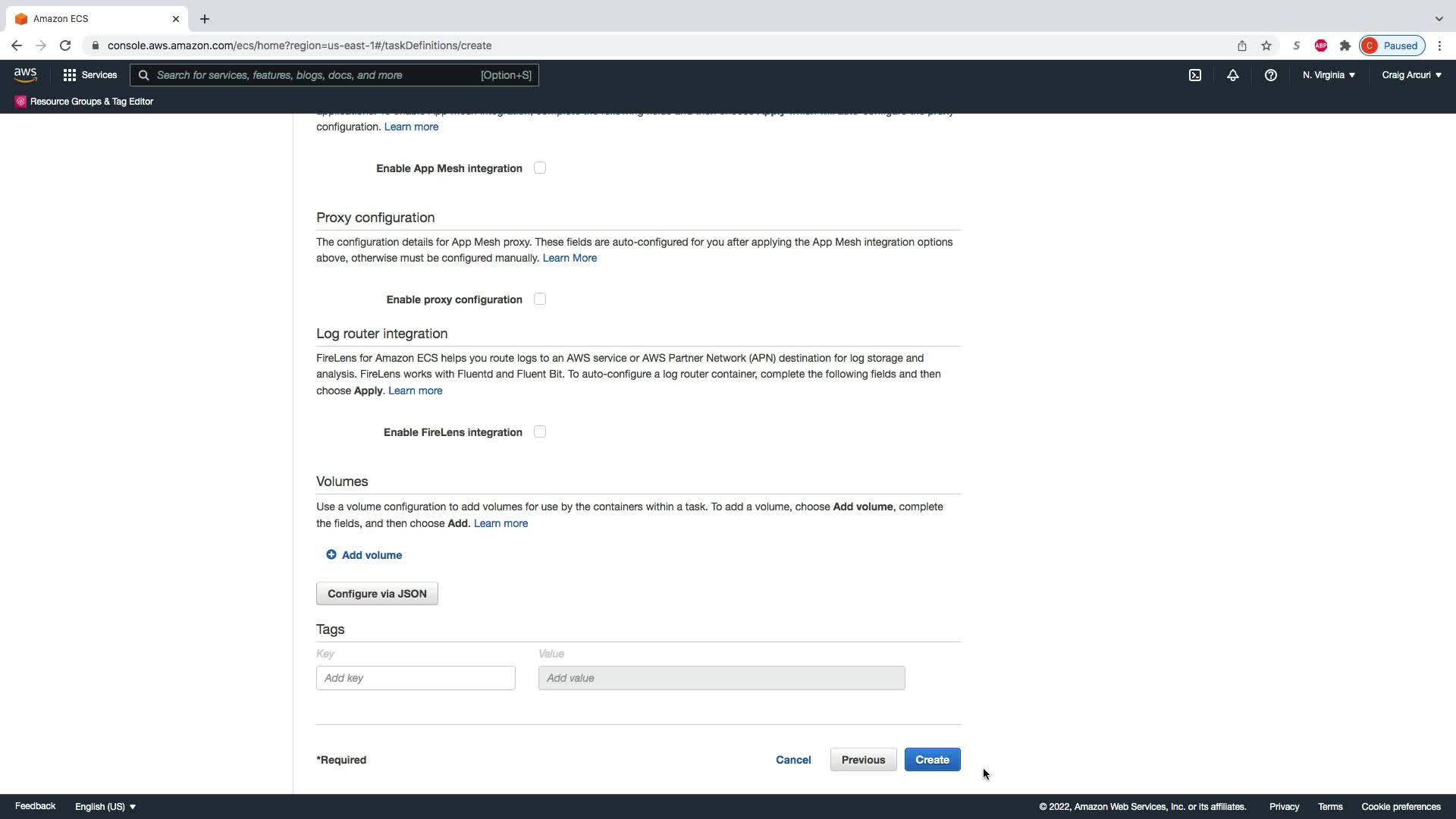
Task: Expand the N. Virginia region dropdown
Action: pyautogui.click(x=1329, y=75)
